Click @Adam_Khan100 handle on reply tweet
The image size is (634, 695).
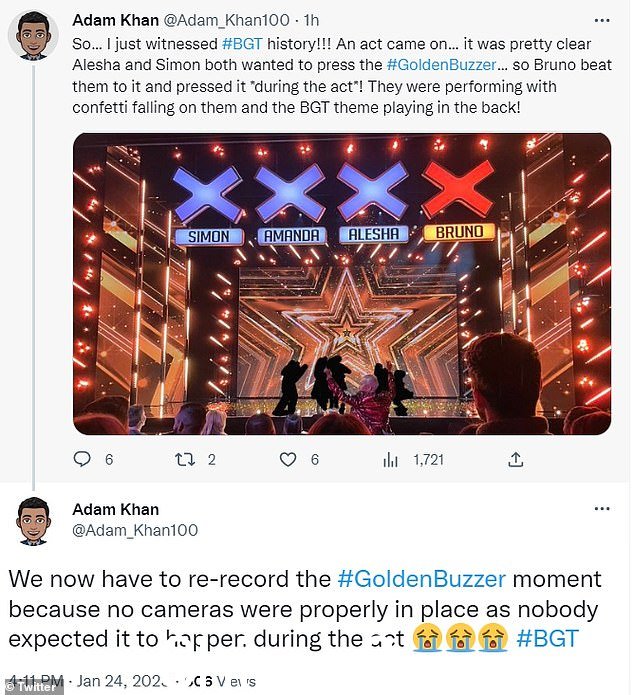click(x=135, y=530)
